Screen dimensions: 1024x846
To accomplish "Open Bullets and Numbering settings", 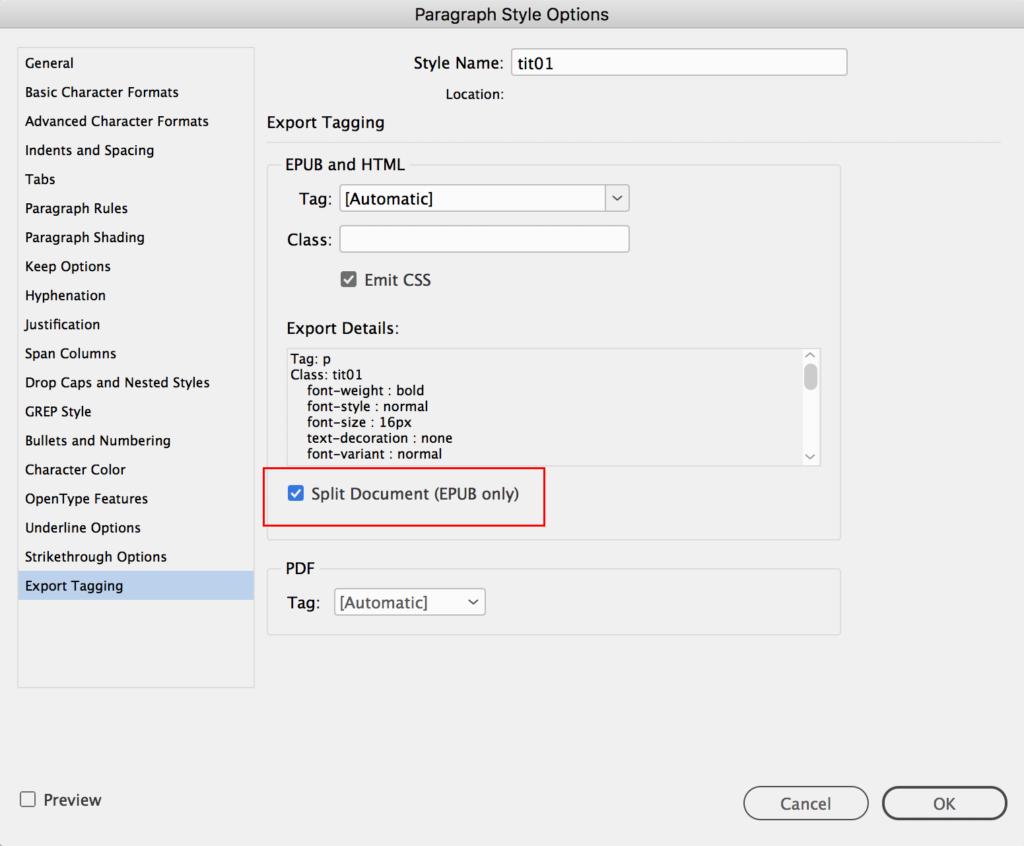I will [97, 440].
